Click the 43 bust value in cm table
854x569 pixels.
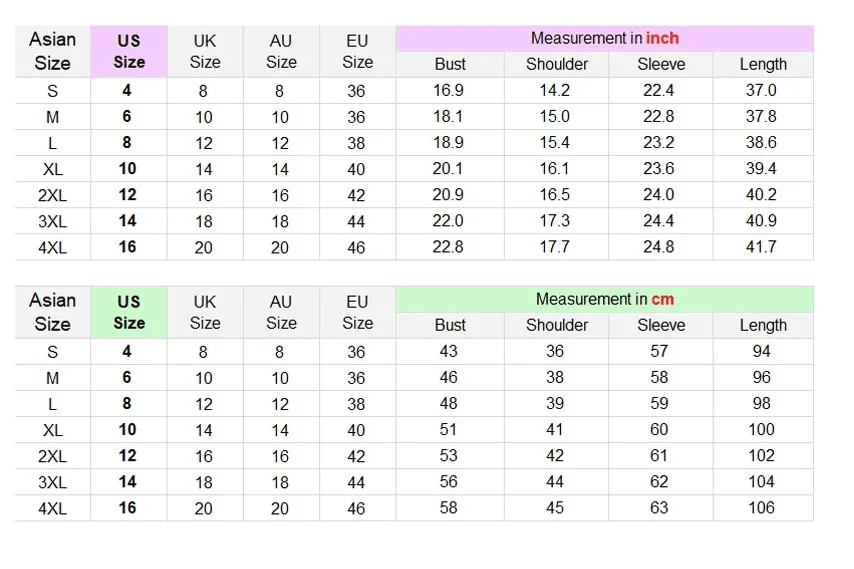click(448, 351)
